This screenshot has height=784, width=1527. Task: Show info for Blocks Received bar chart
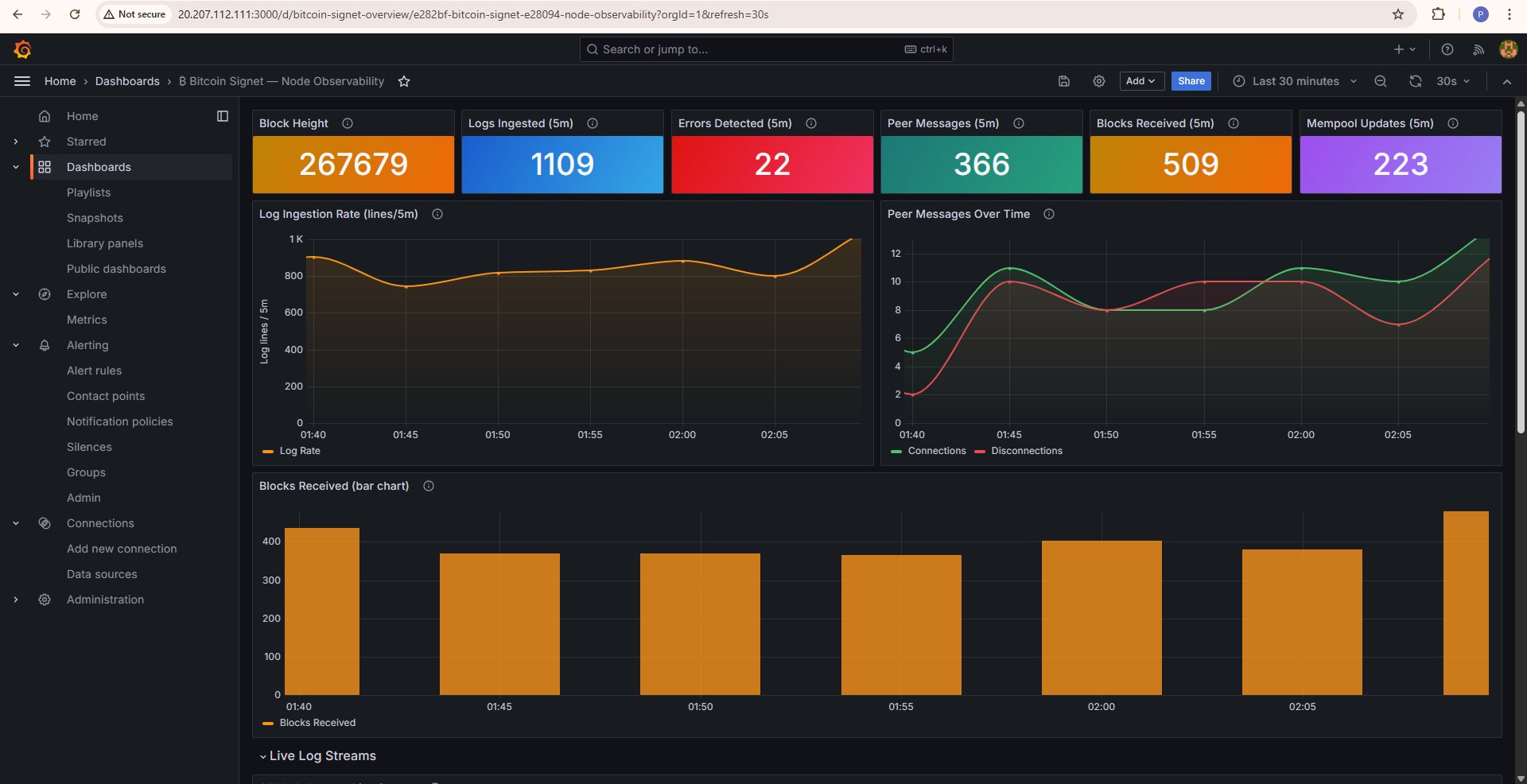click(x=429, y=486)
